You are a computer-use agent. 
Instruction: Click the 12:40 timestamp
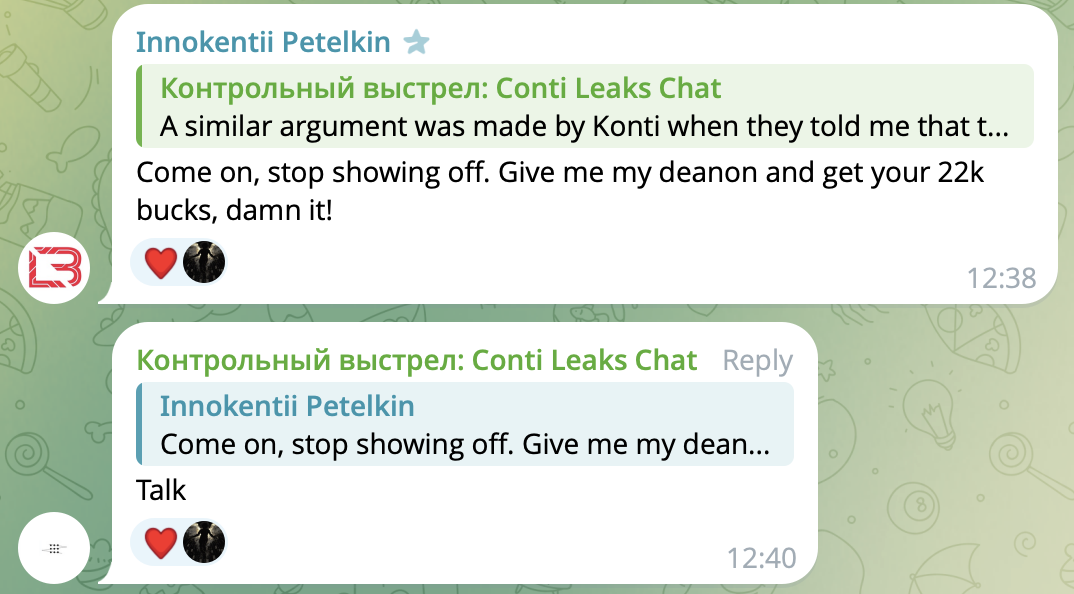(x=761, y=557)
